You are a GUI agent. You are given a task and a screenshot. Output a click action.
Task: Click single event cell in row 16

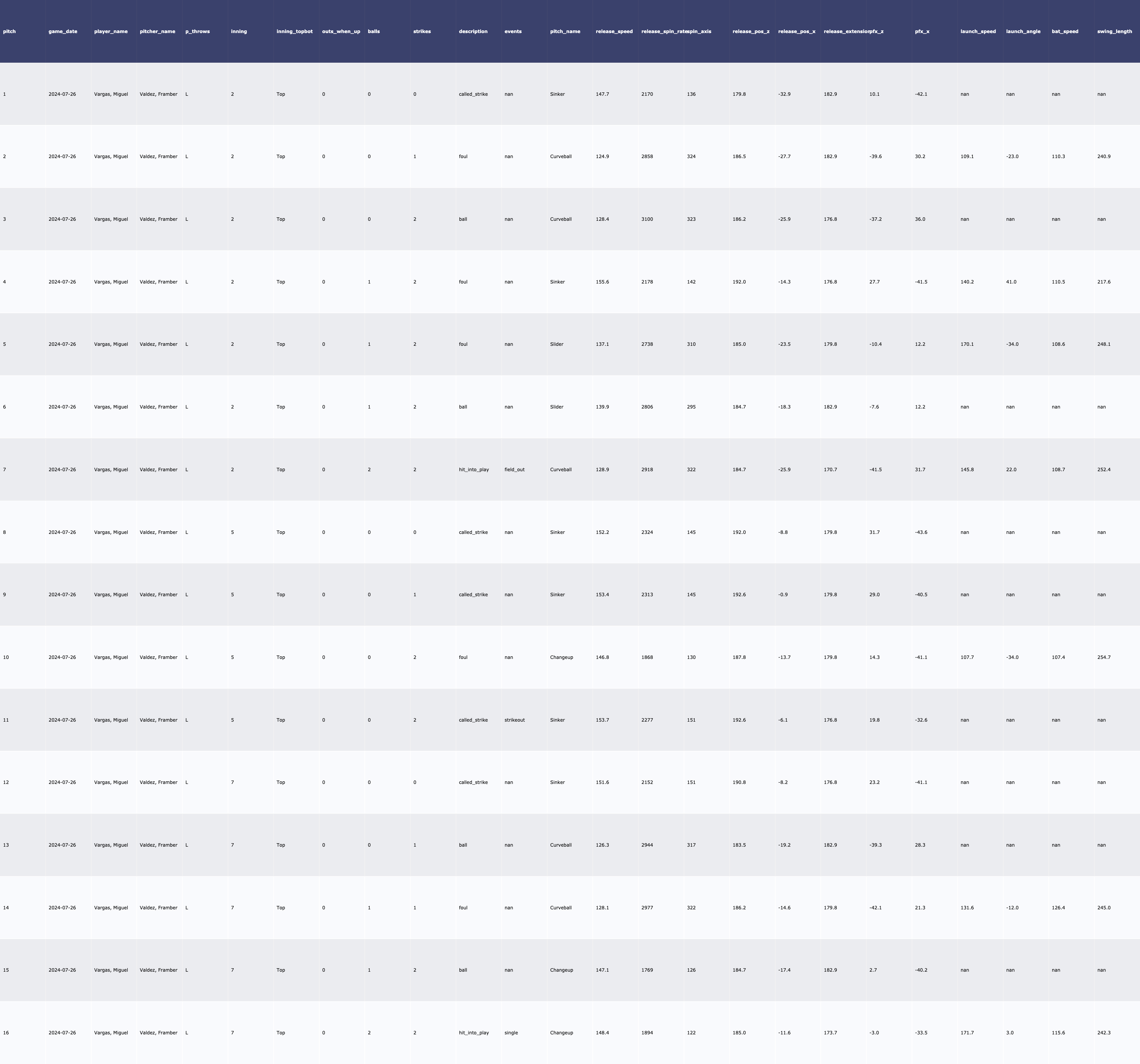[511, 1032]
